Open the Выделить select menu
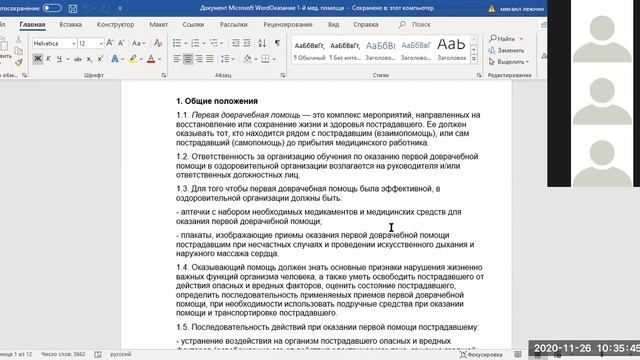The width and height of the screenshot is (640, 360). [509, 62]
